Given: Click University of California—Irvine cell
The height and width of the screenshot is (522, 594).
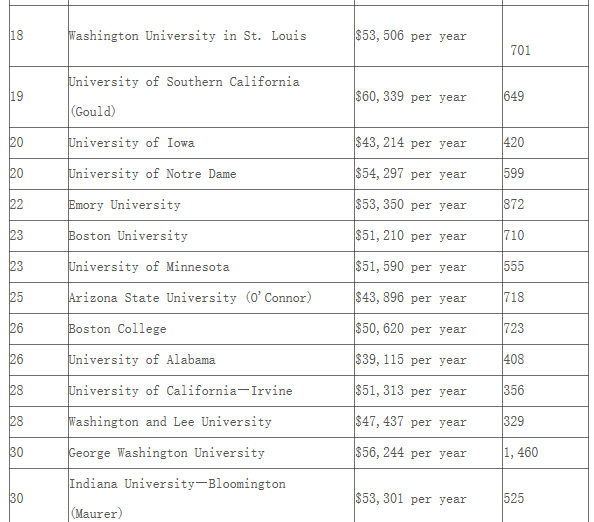Looking at the screenshot, I should click(211, 391).
